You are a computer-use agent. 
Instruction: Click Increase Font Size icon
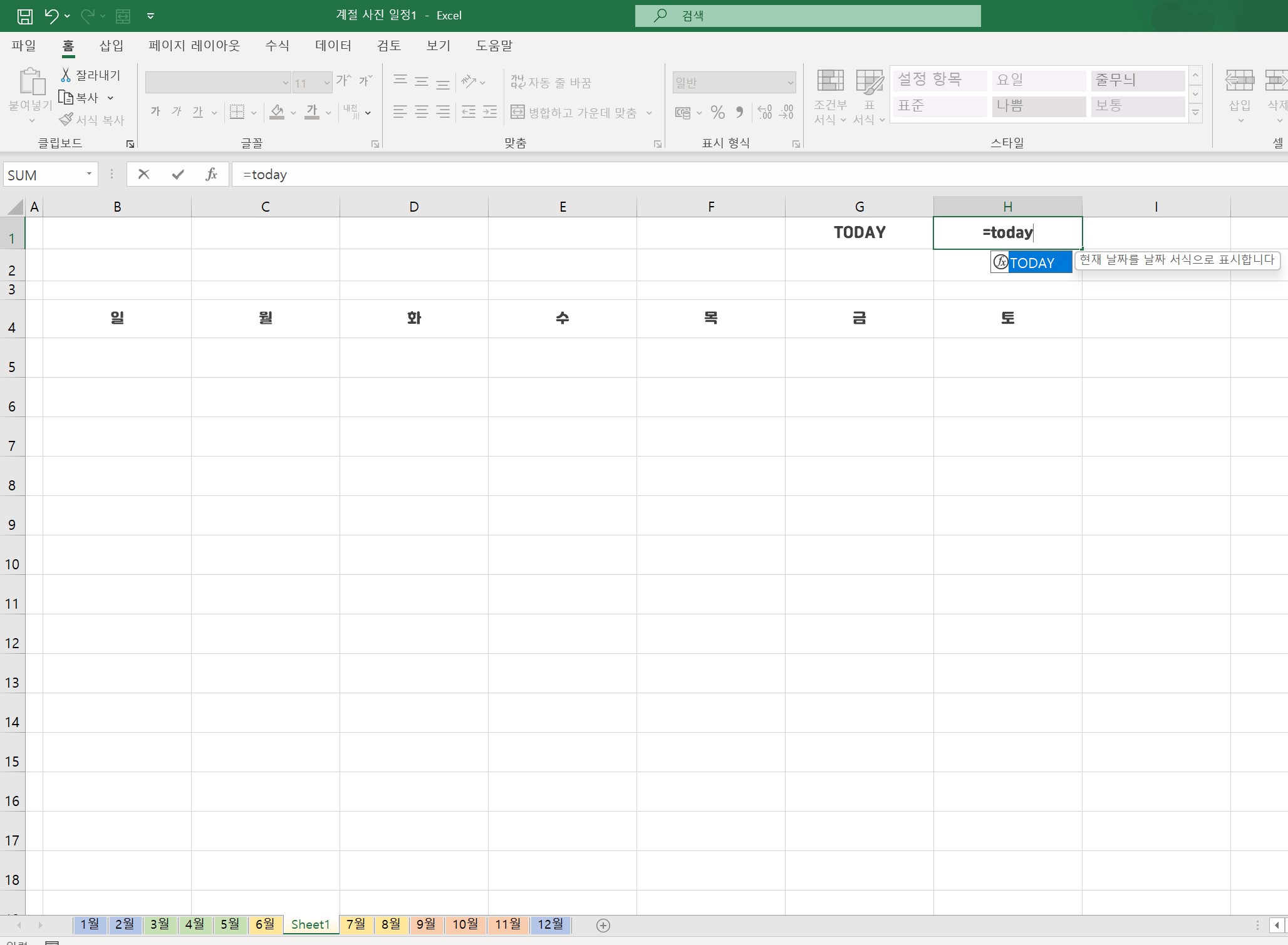tap(343, 80)
